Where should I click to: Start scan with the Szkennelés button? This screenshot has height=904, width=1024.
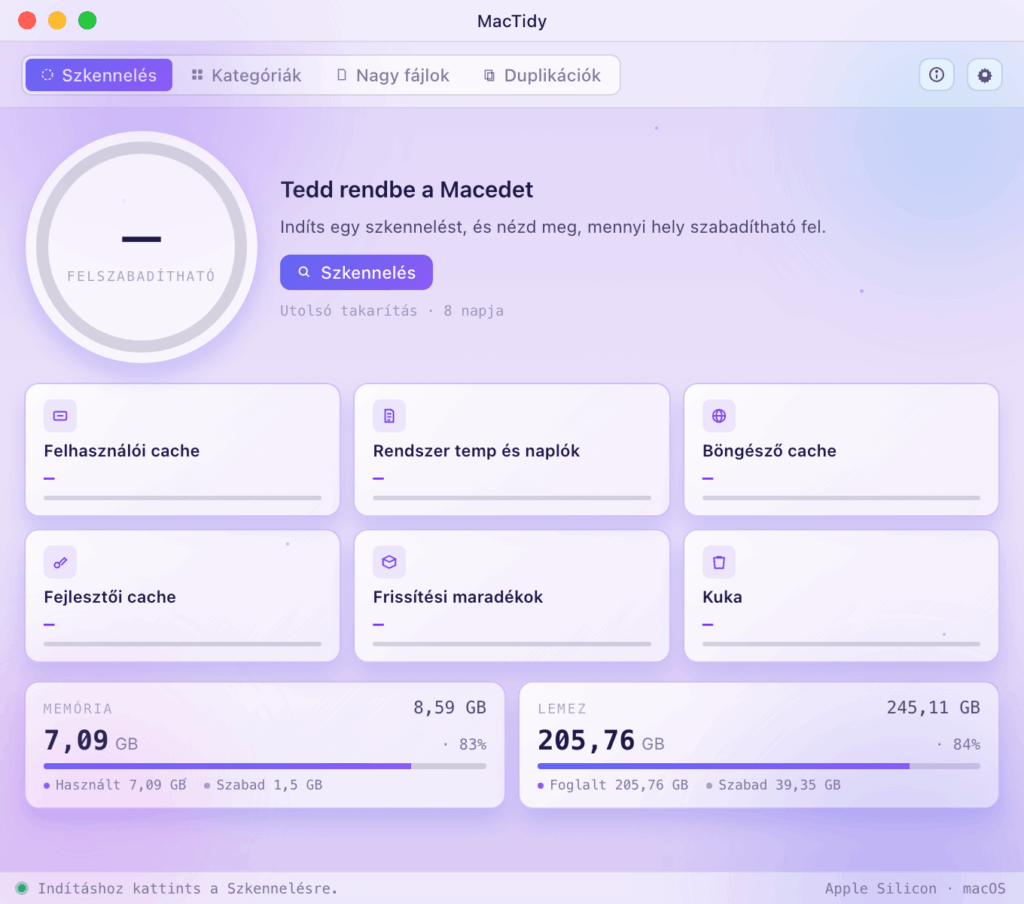coord(357,272)
